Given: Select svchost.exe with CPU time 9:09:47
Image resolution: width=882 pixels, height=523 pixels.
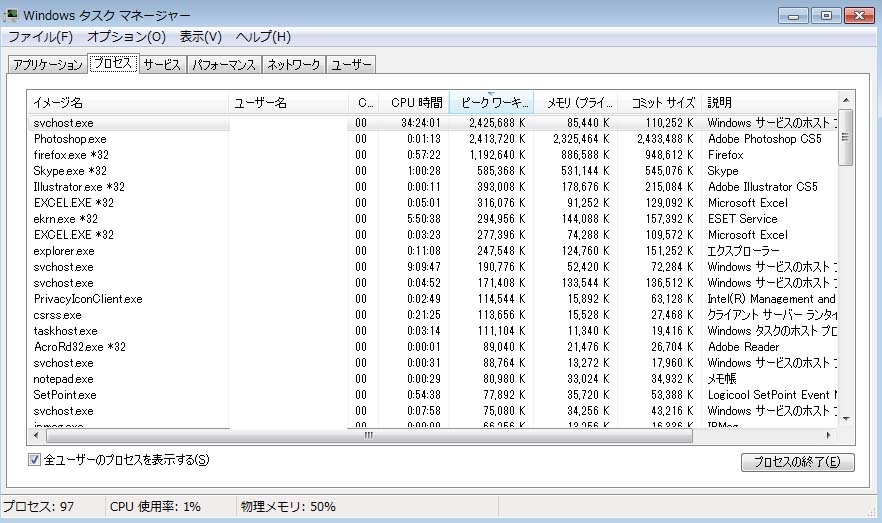Looking at the screenshot, I should coord(433,267).
